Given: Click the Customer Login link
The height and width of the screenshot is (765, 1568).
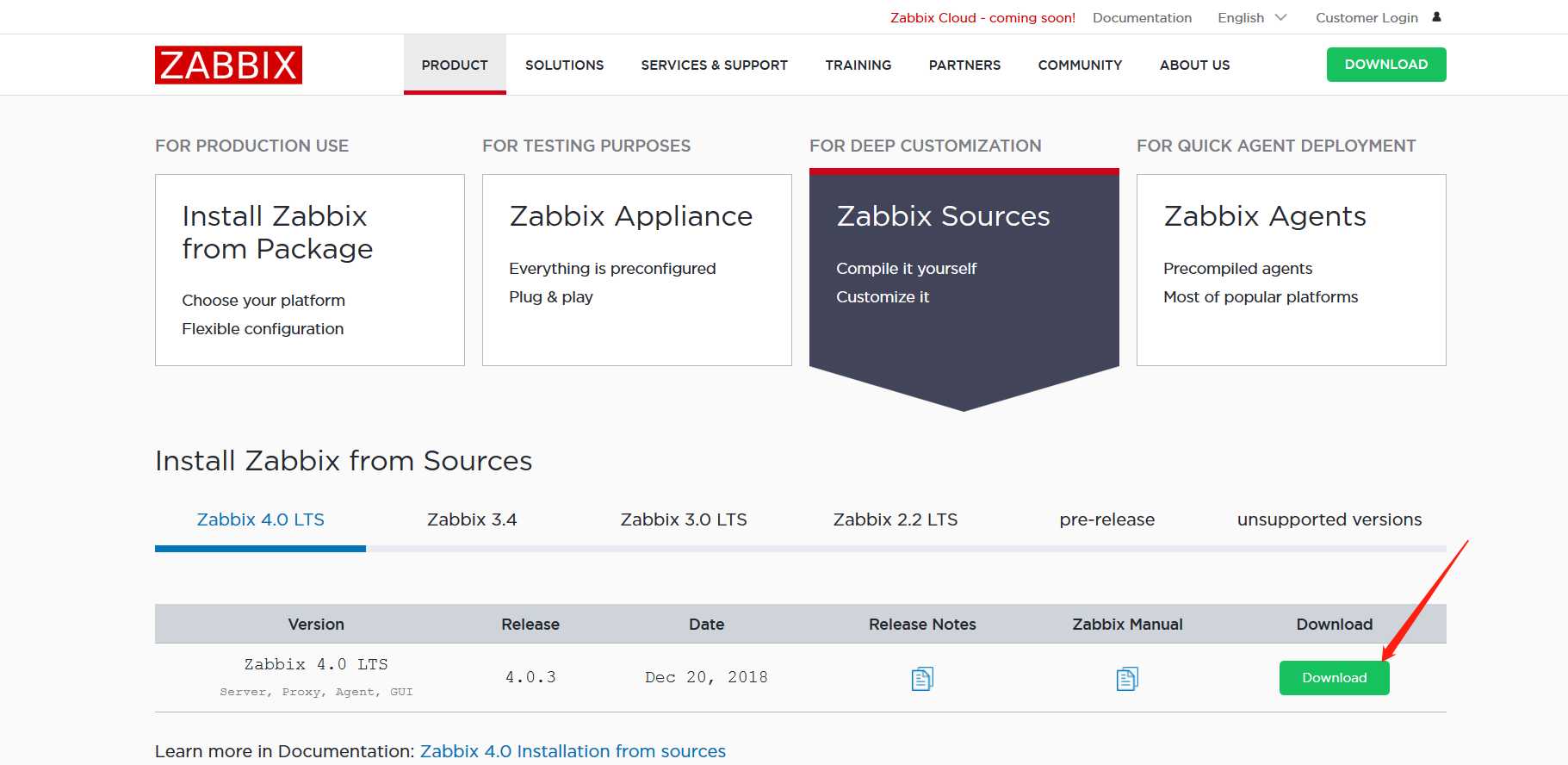Looking at the screenshot, I should [x=1367, y=17].
